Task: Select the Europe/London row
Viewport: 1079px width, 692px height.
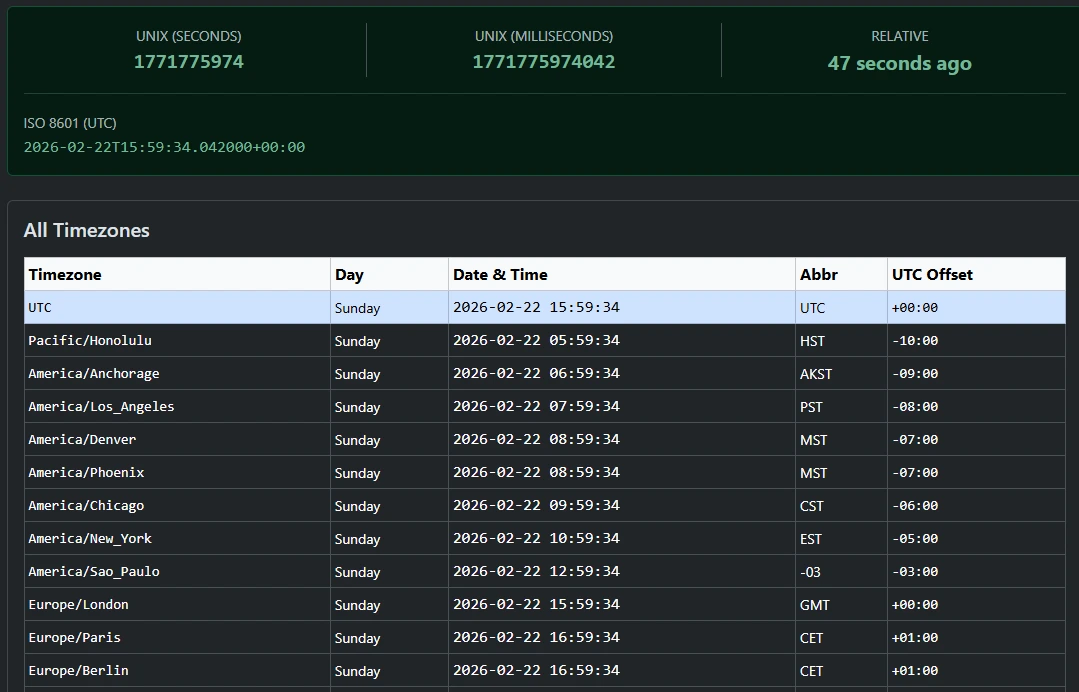Action: click(79, 604)
